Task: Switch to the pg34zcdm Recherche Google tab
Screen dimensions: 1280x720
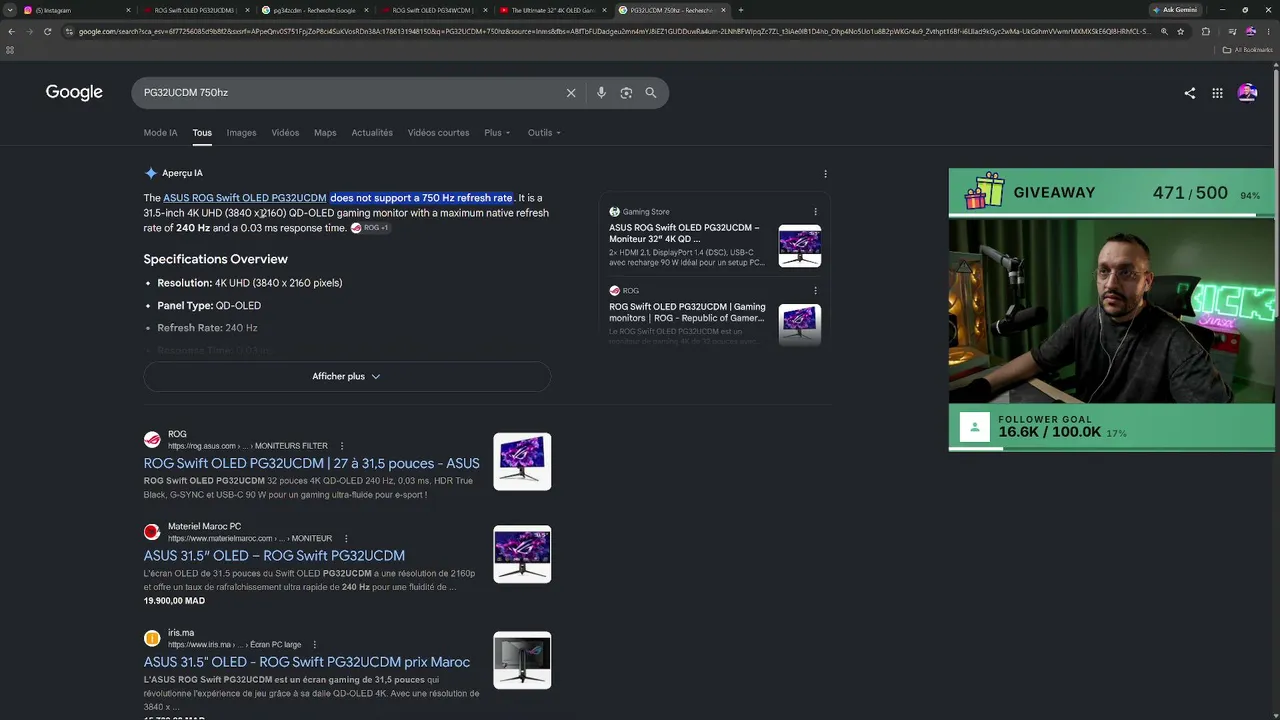Action: click(x=315, y=10)
